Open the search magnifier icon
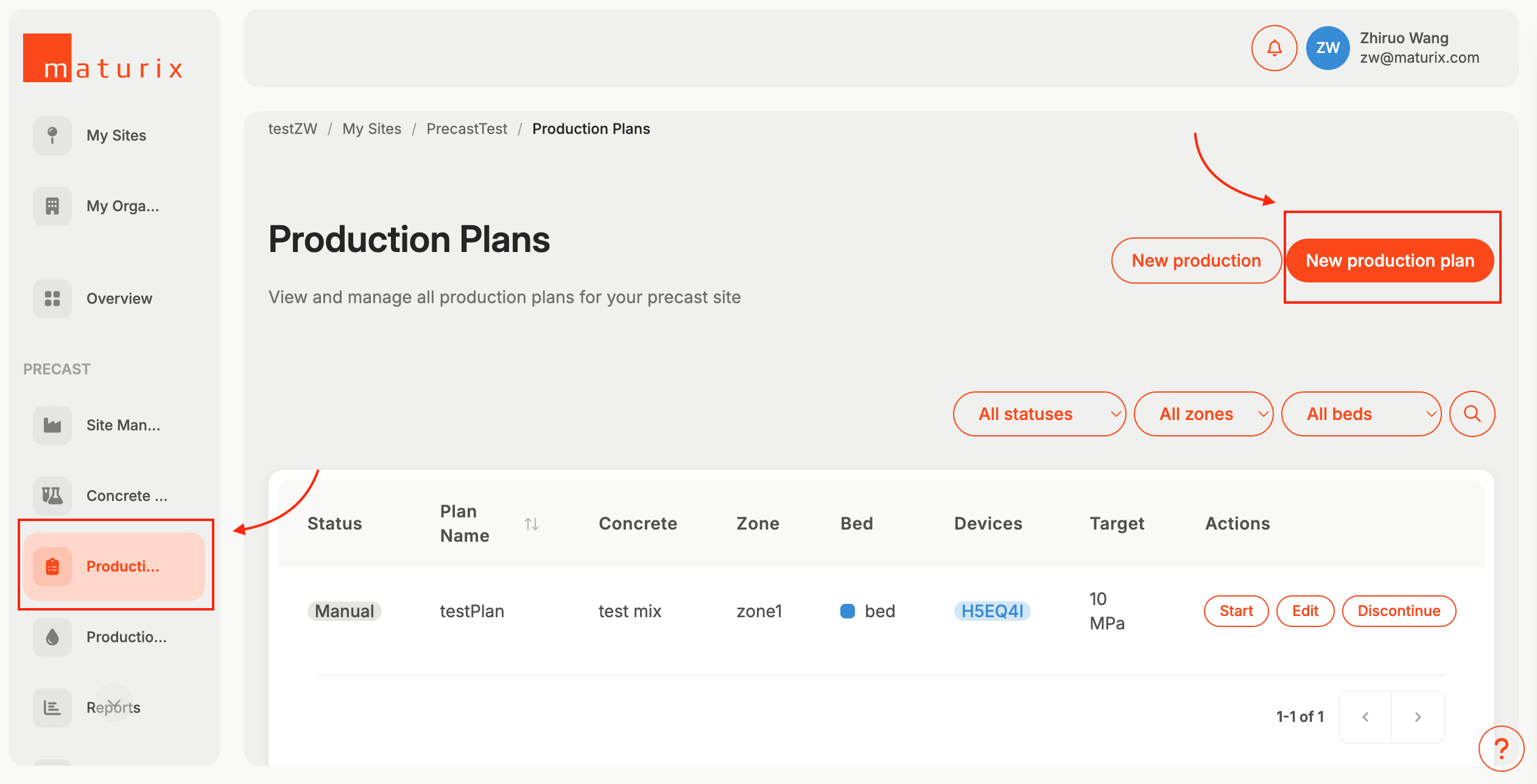The height and width of the screenshot is (784, 1537). (1472, 414)
